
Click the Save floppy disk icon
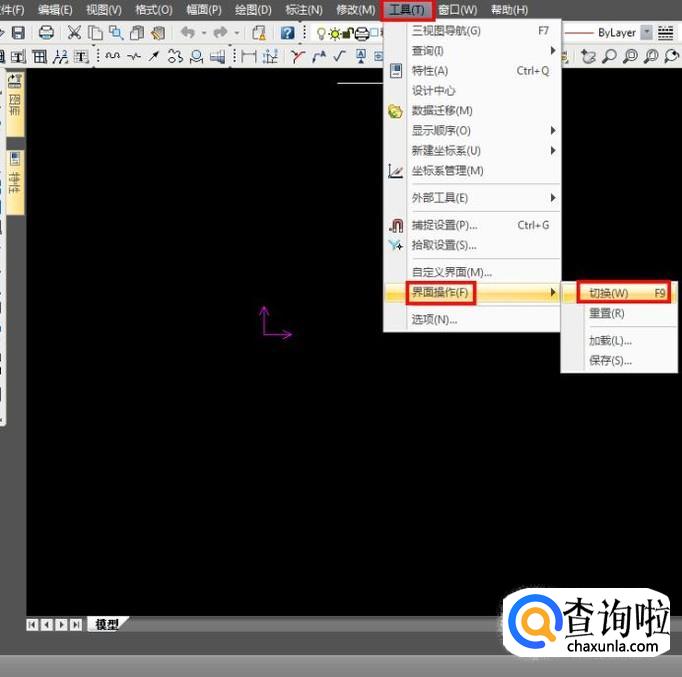(x=18, y=33)
